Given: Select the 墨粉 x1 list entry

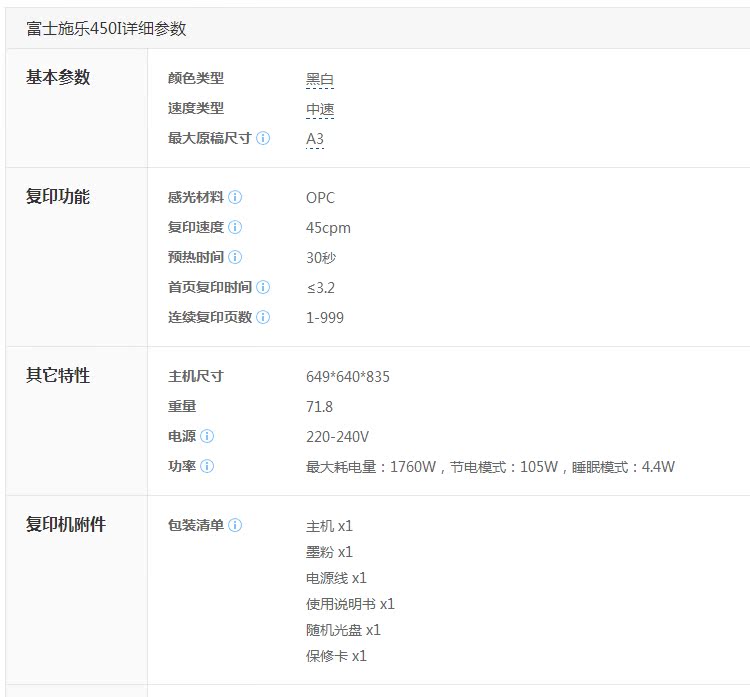Looking at the screenshot, I should click(329, 552).
